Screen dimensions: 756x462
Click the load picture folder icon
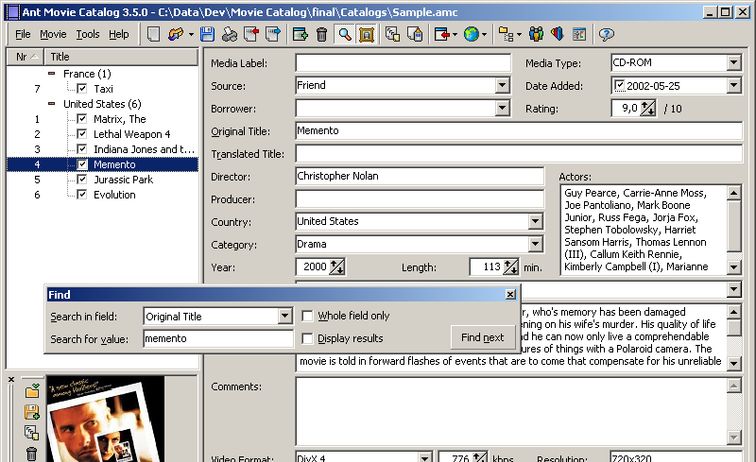pos(32,390)
